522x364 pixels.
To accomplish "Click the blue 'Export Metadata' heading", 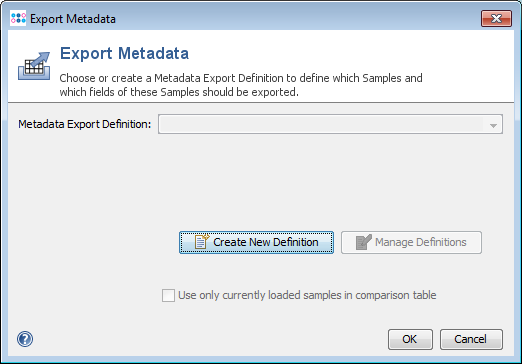I will (124, 53).
